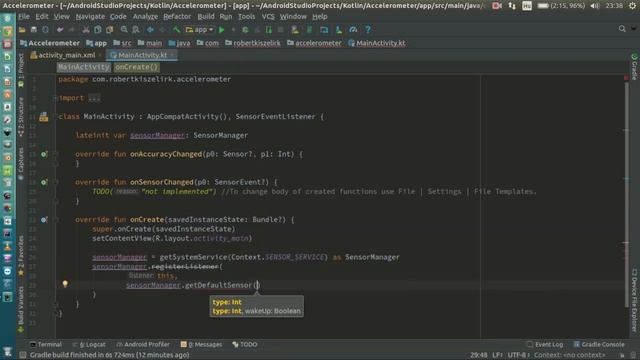Click the MainActivity class gutter icon
Image resolution: width=640 pixels, height=360 pixels.
pos(44,117)
